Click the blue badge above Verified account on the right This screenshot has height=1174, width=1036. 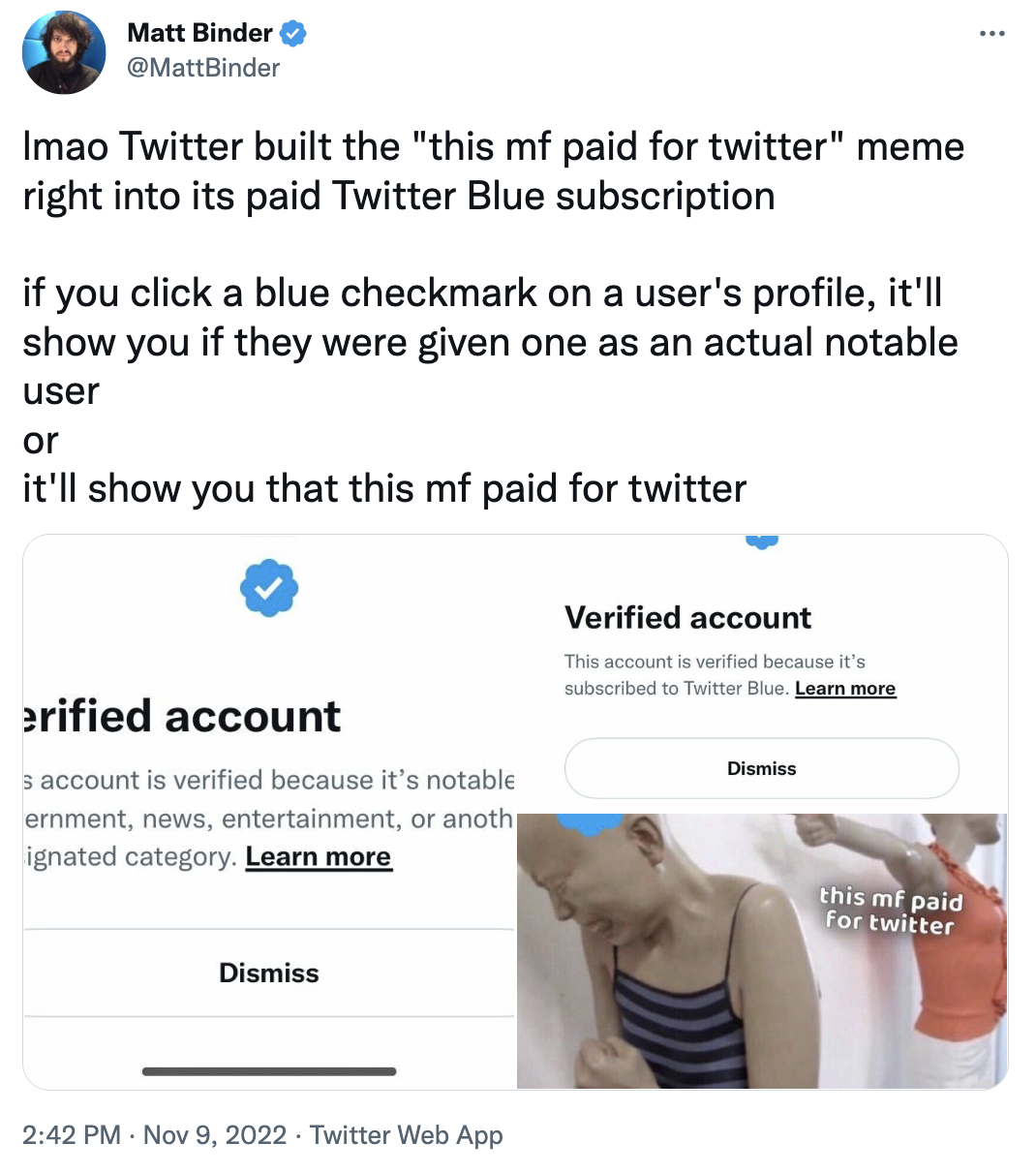(762, 541)
